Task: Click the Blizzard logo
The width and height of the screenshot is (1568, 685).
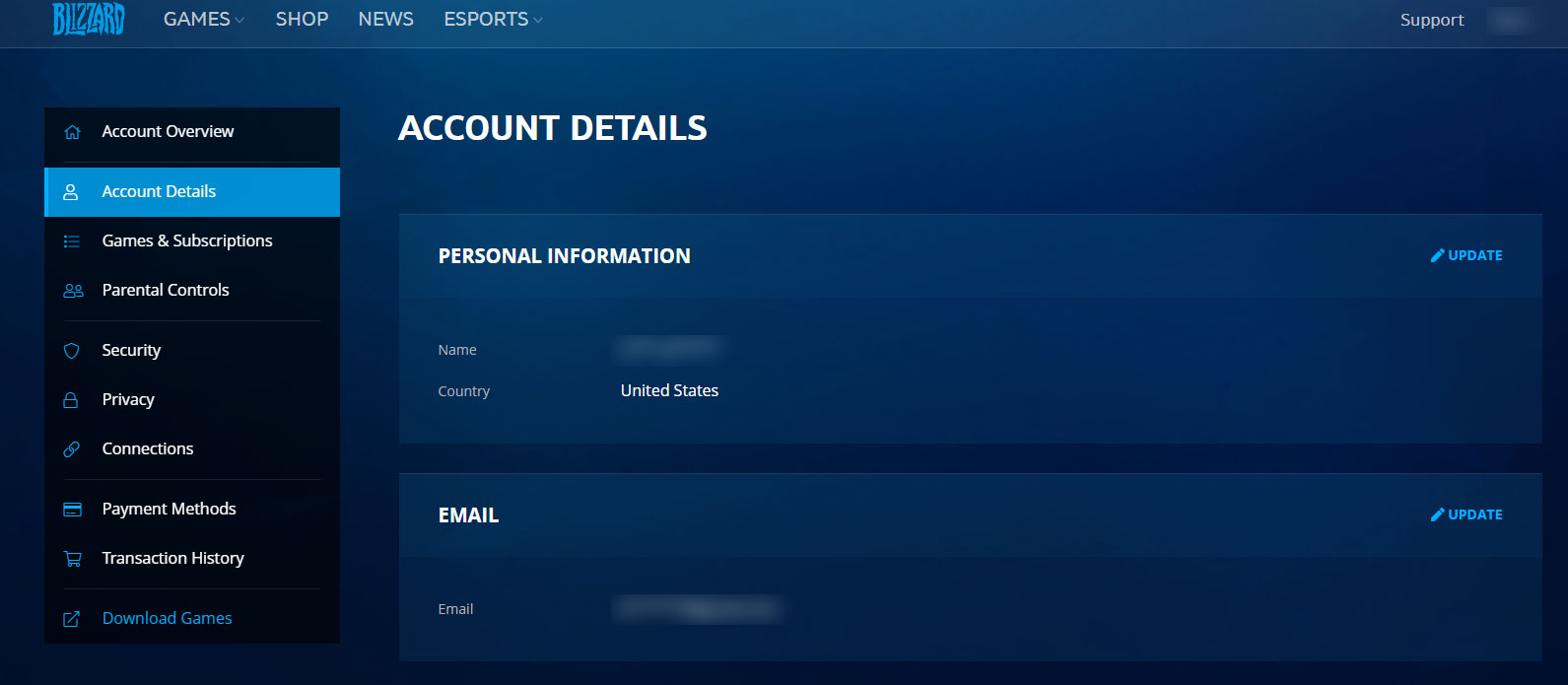Action: point(89,19)
